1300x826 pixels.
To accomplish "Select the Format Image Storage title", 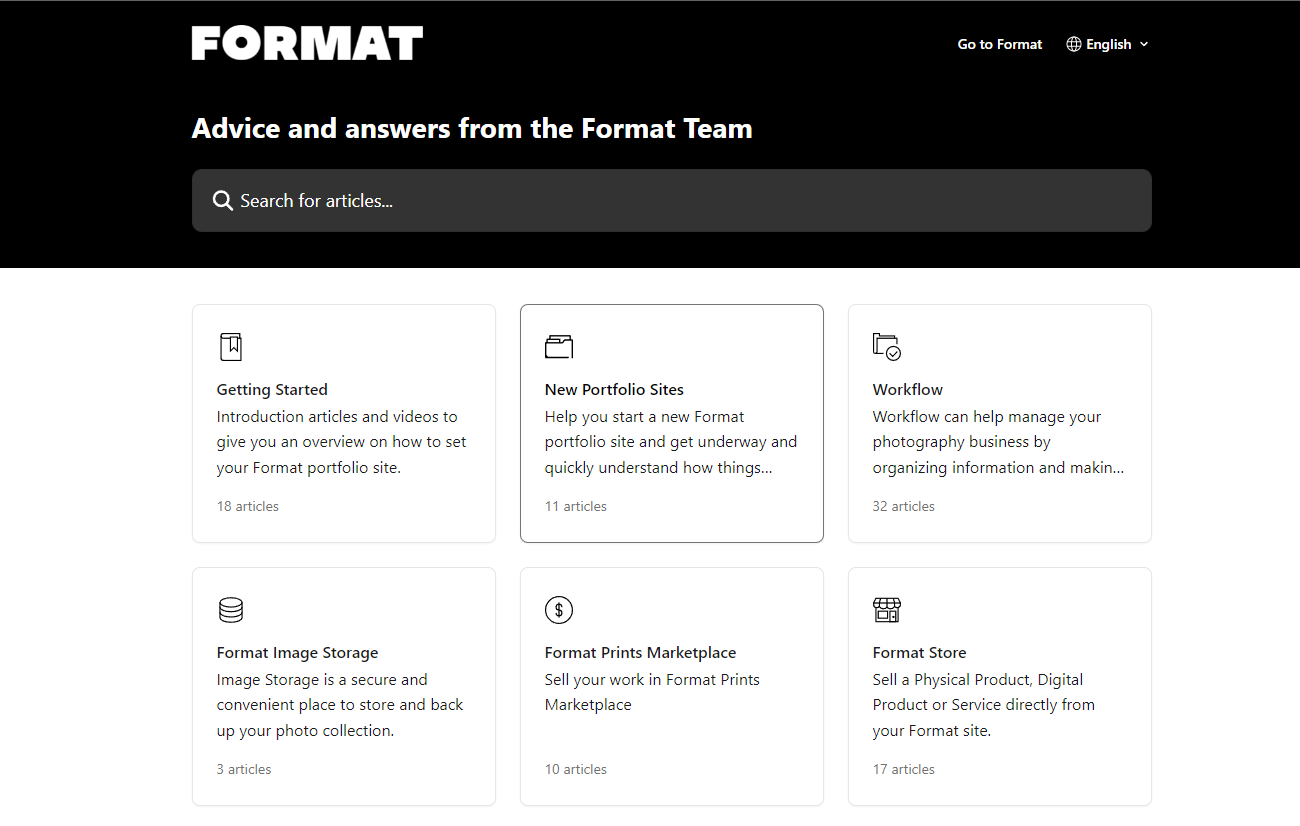I will [x=297, y=653].
